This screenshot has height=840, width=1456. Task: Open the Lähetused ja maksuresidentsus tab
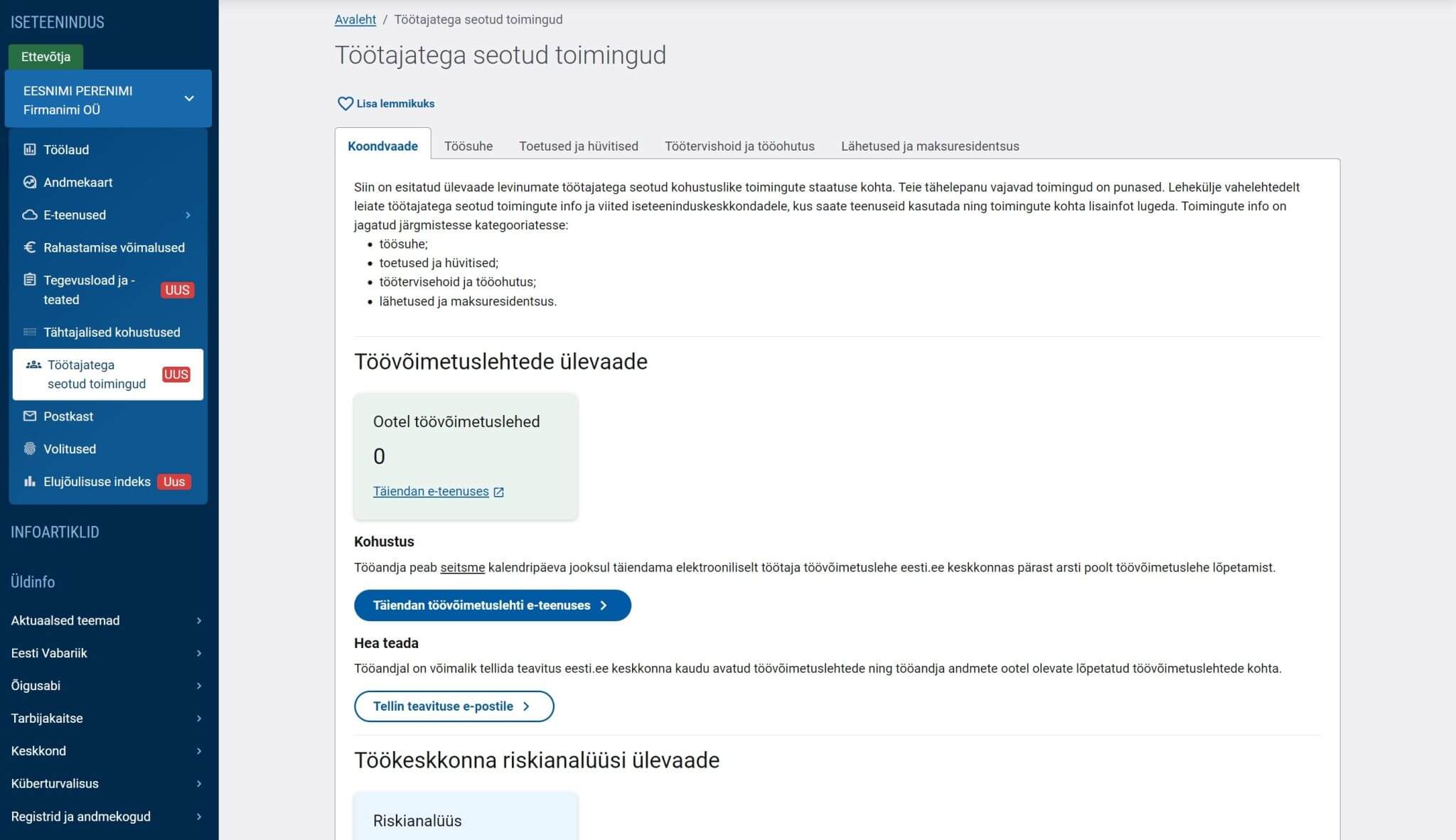[929, 146]
